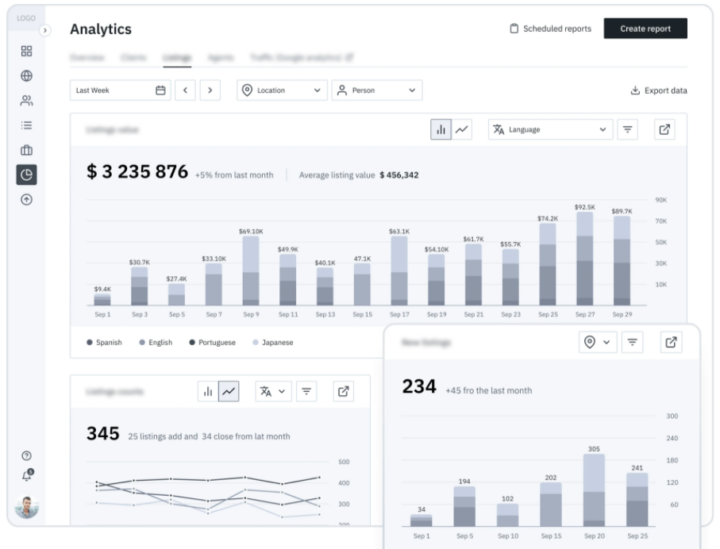This screenshot has width=720, height=549.
Task: Toggle the Spanish legend item
Action: (x=104, y=342)
